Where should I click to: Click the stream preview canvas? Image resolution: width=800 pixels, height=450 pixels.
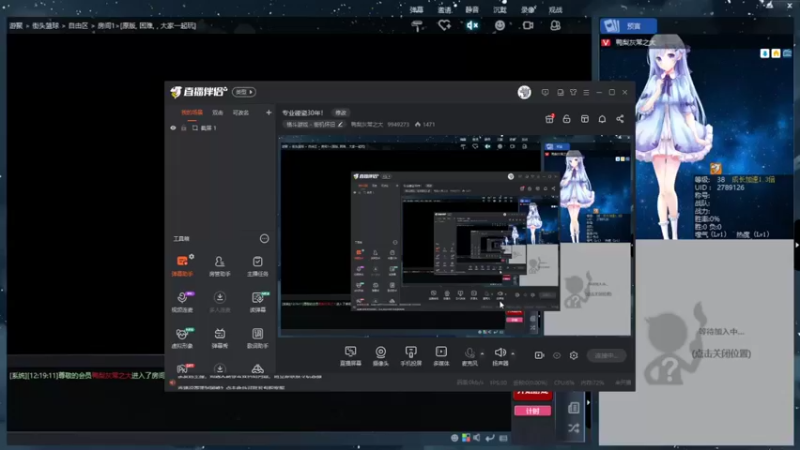click(x=455, y=236)
